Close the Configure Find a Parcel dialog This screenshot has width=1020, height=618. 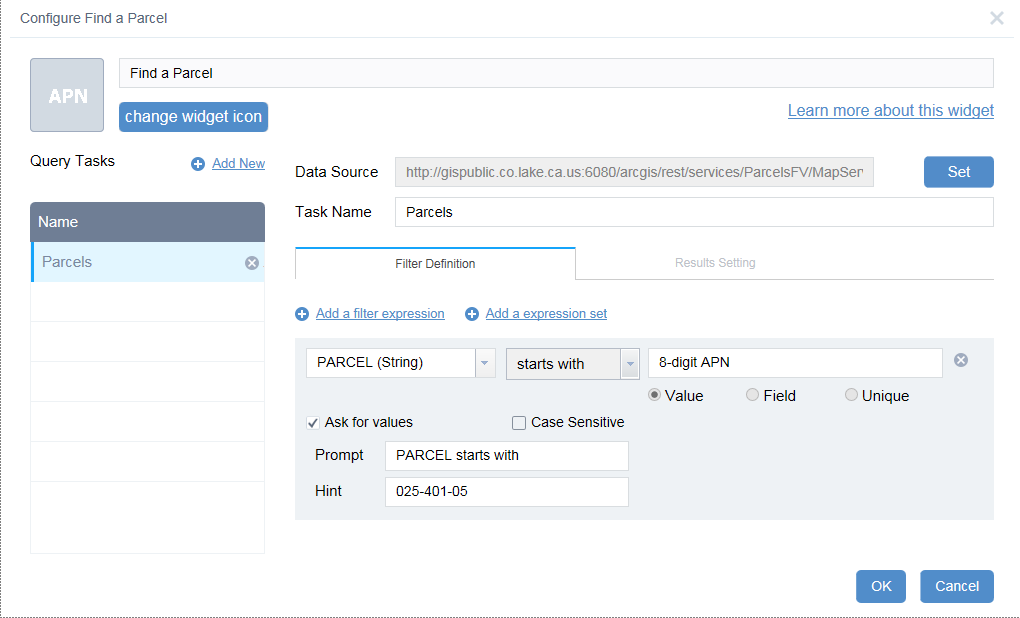tap(997, 18)
